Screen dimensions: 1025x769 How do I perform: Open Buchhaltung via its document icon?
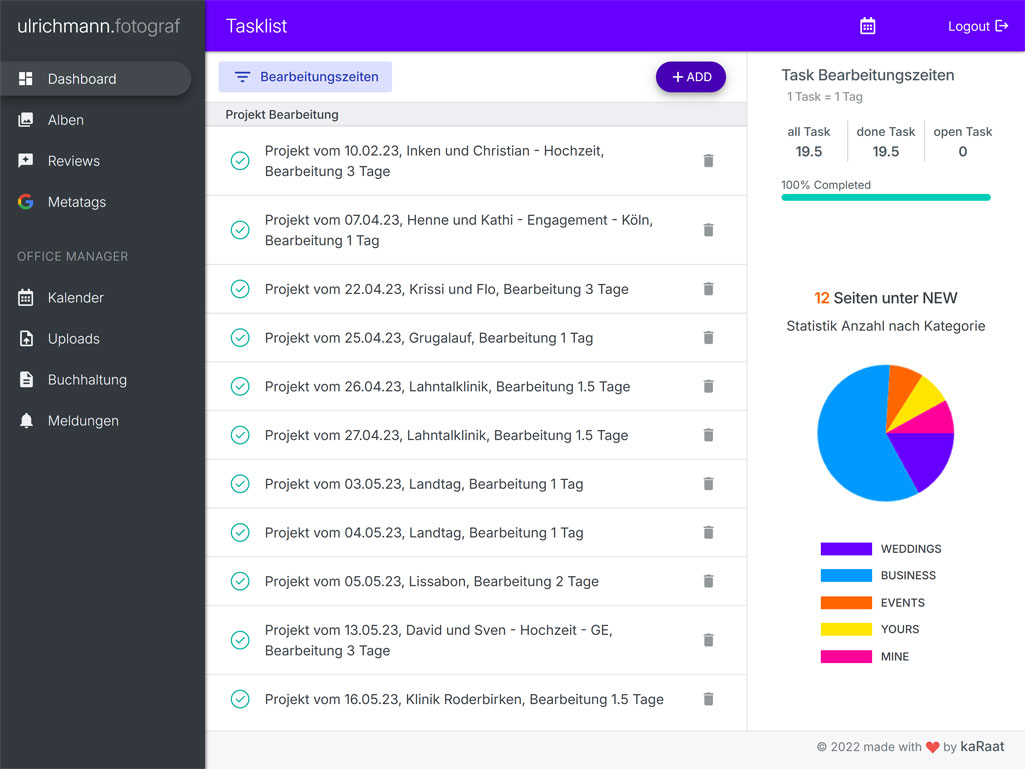25,379
